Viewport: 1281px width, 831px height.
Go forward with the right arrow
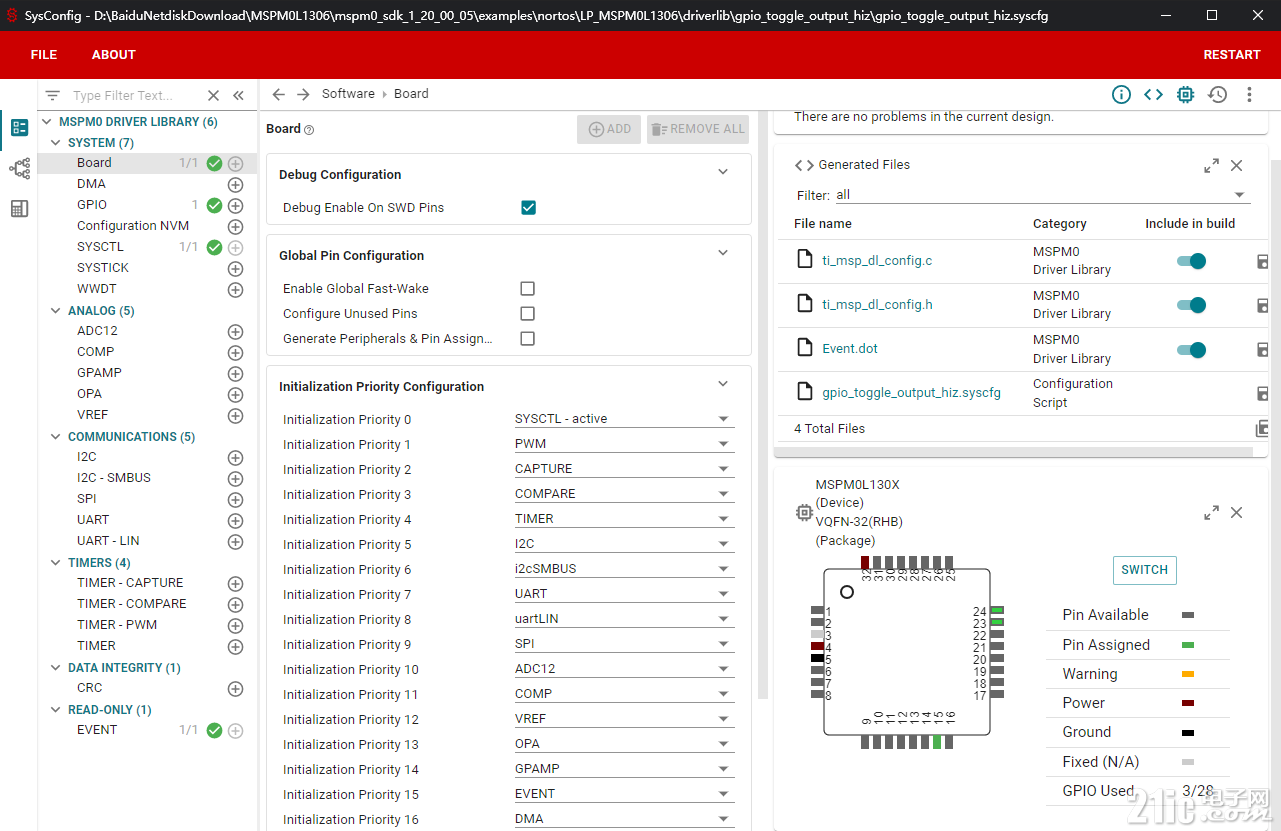point(303,94)
